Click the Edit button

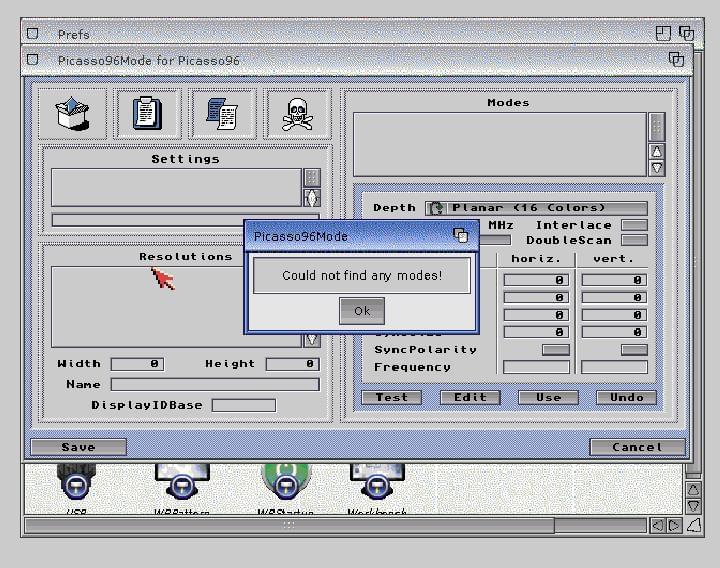pyautogui.click(x=470, y=397)
